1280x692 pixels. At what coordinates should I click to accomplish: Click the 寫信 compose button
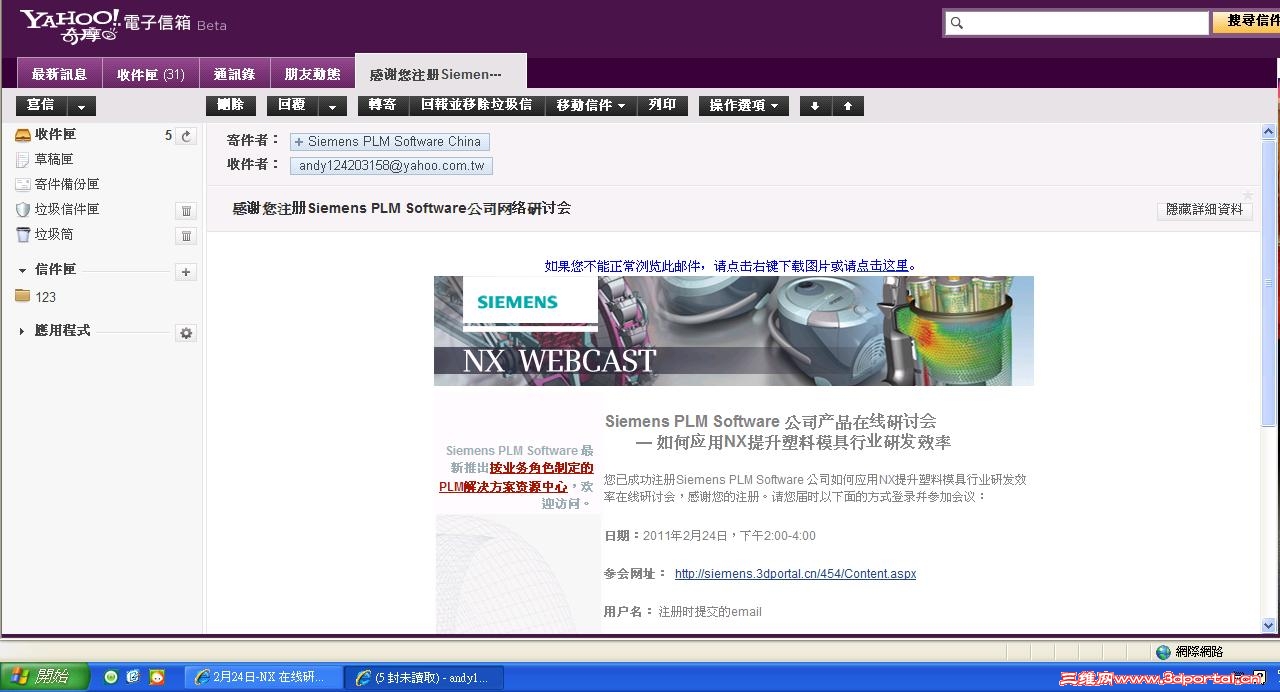point(41,105)
